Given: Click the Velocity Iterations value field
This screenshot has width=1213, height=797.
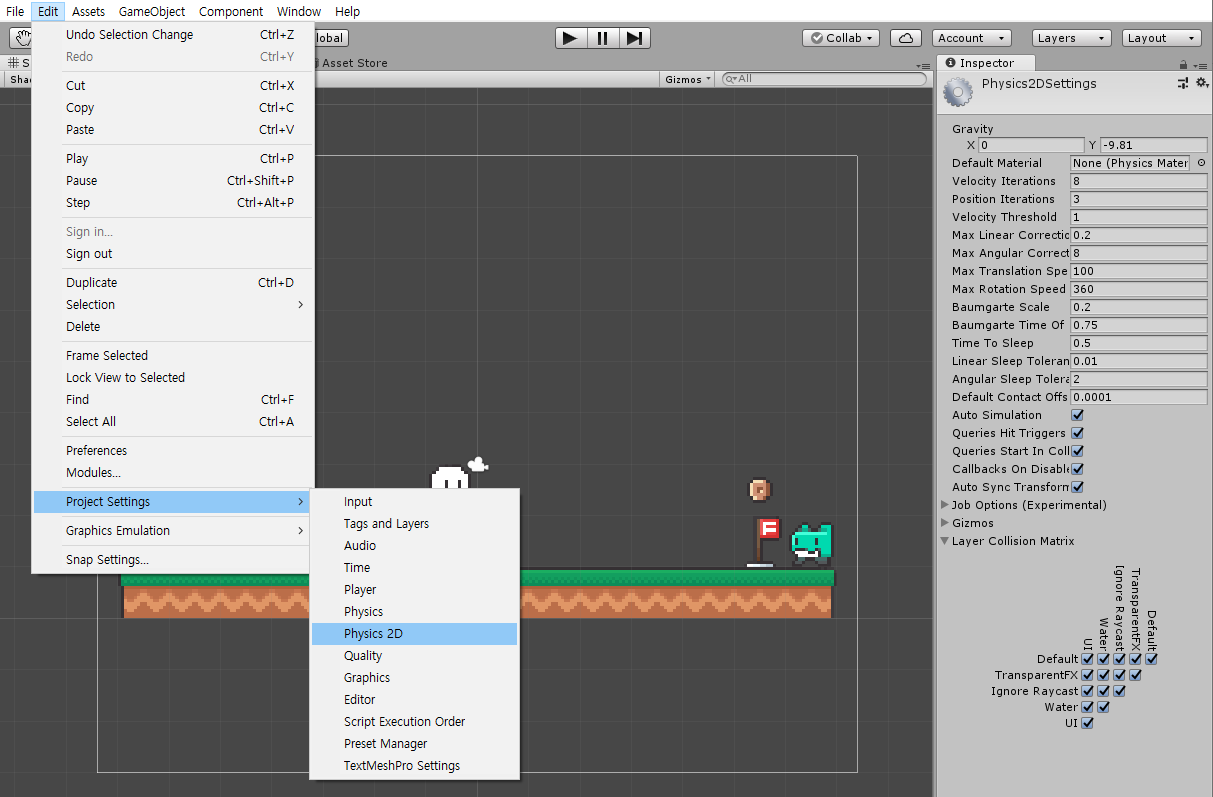Looking at the screenshot, I should point(1139,181).
